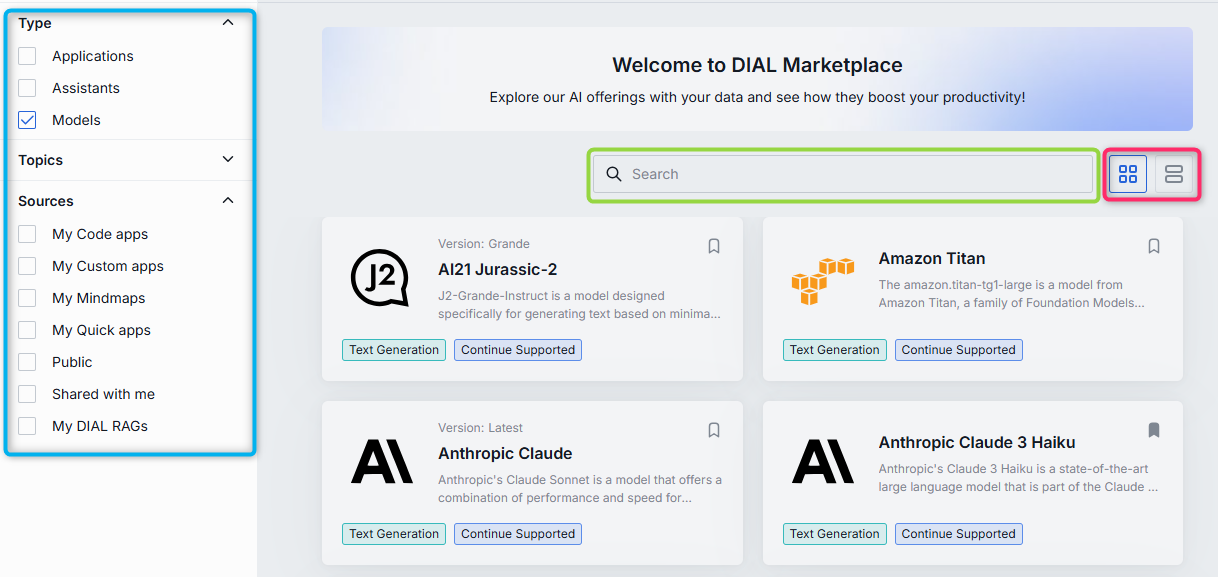The image size is (1218, 577).
Task: Click Continue Supported tag on Claude 3 Haiku
Action: [x=958, y=534]
